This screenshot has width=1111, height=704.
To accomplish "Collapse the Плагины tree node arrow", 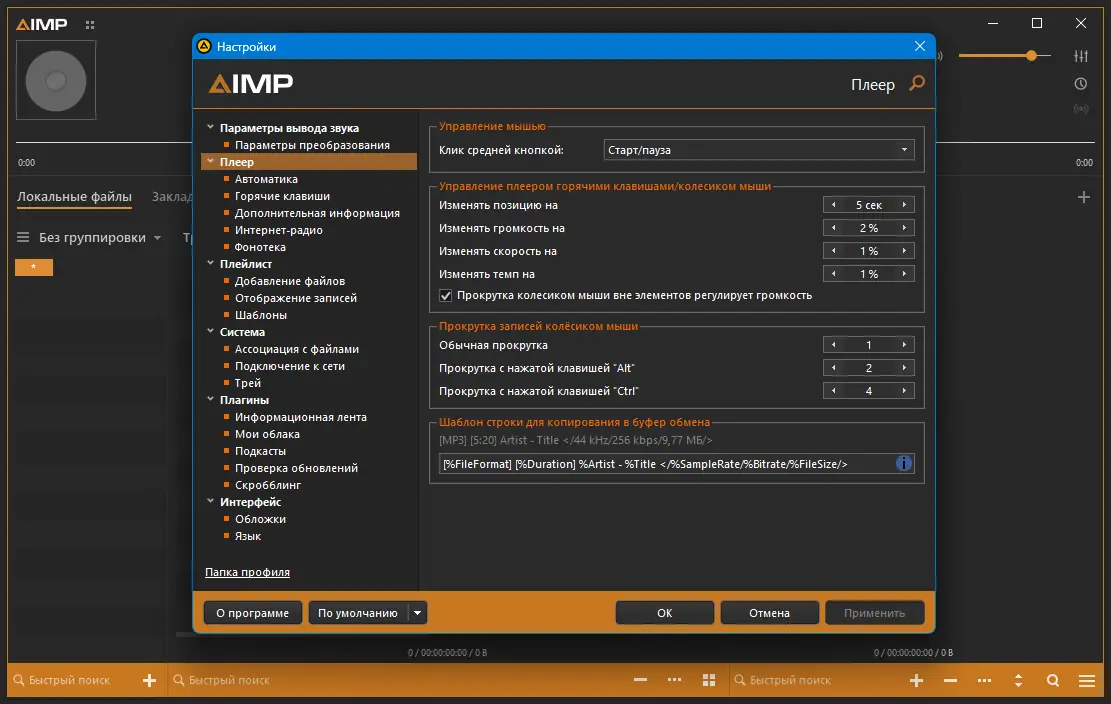I will (x=210, y=399).
